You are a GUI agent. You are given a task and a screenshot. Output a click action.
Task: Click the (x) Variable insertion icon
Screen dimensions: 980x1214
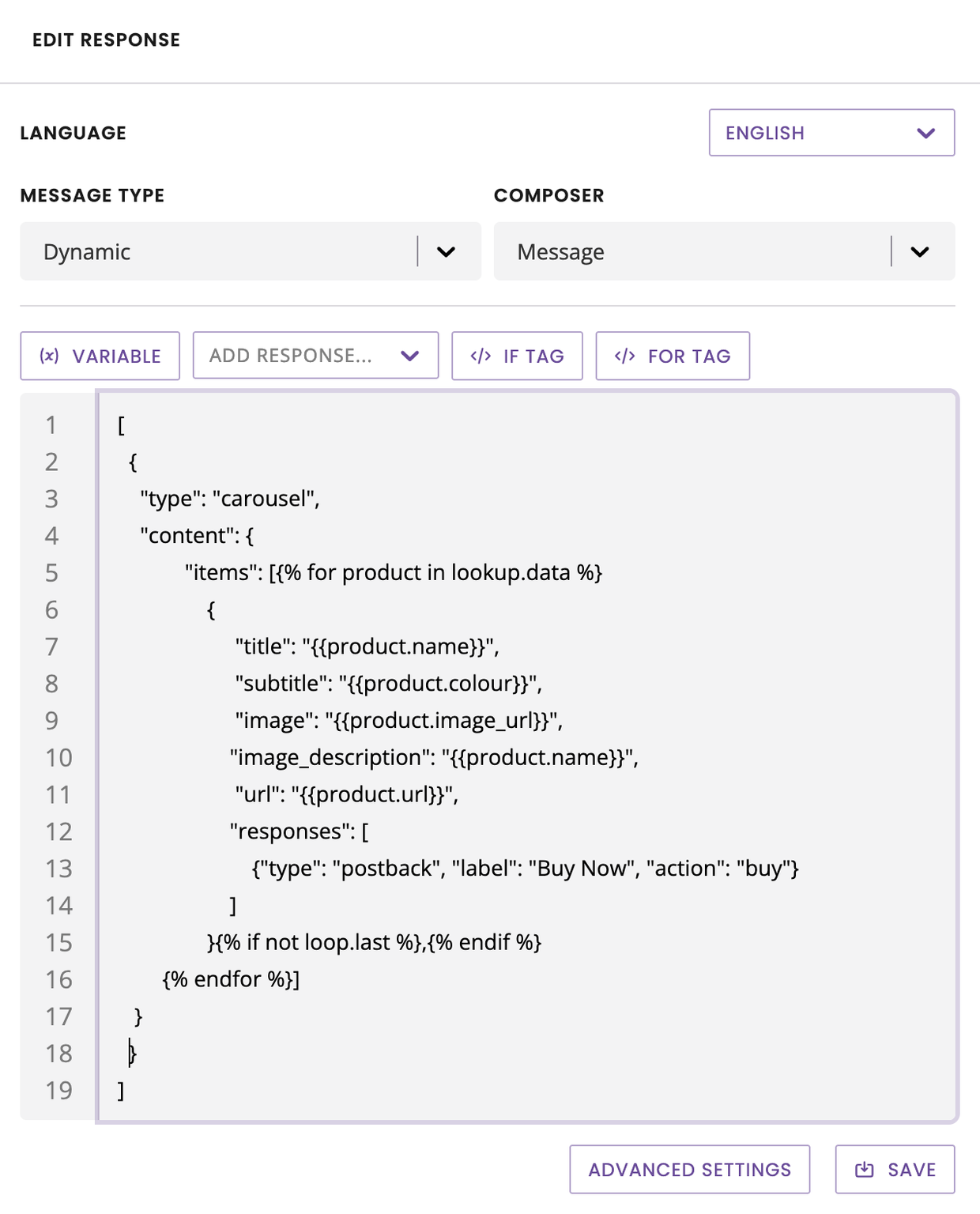(x=48, y=356)
